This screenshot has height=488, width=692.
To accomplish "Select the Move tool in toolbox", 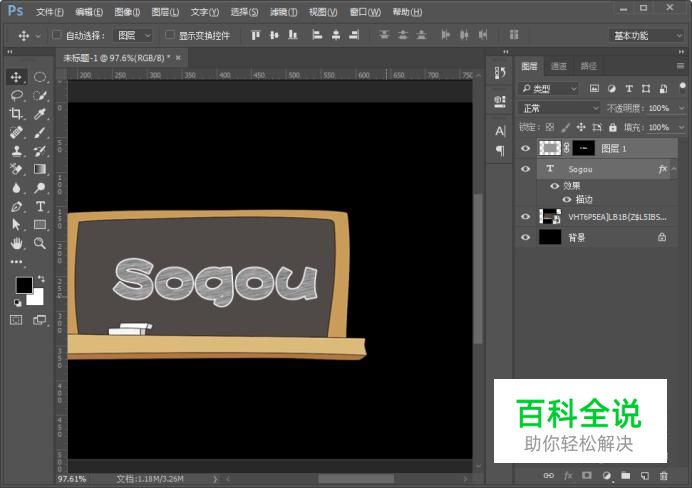I will [16, 77].
